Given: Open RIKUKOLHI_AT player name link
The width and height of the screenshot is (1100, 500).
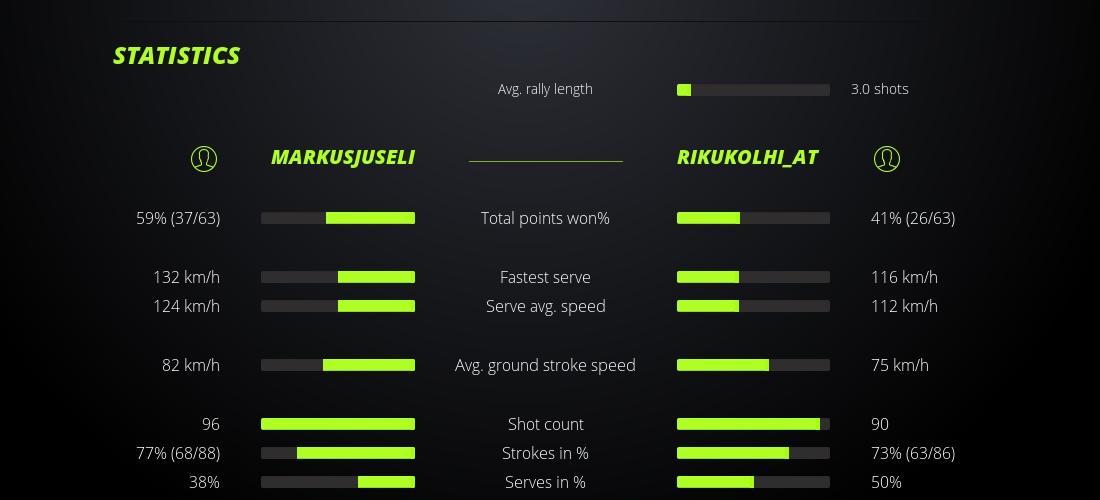Looking at the screenshot, I should (748, 158).
